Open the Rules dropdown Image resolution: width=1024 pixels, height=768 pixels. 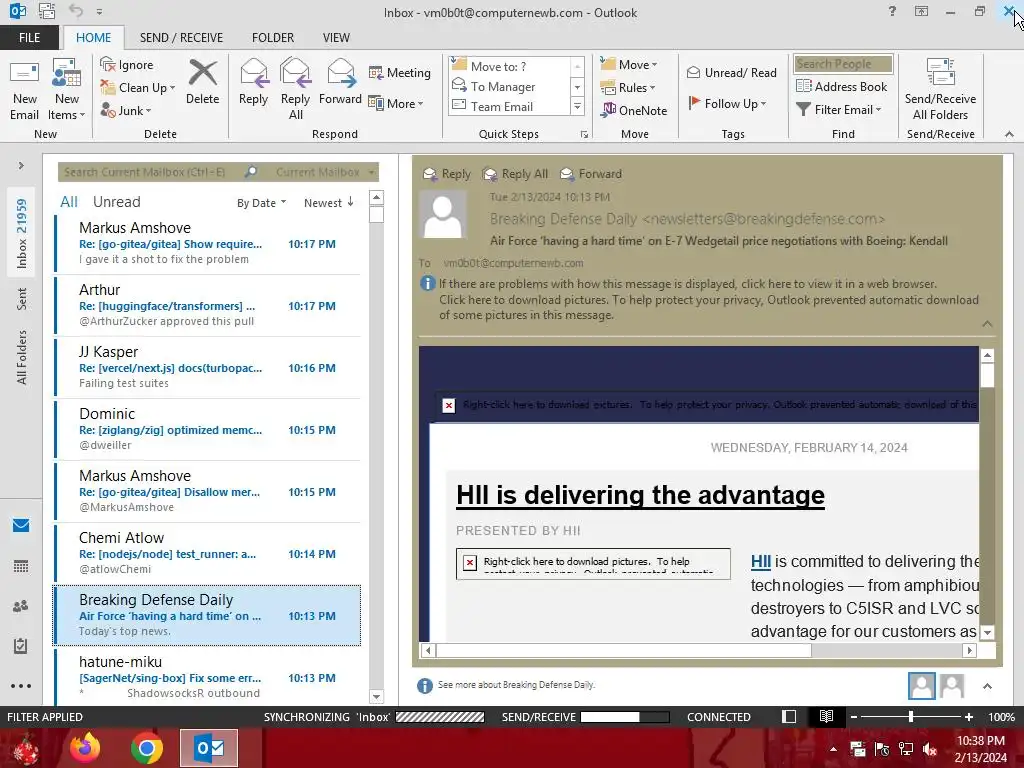[x=628, y=88]
